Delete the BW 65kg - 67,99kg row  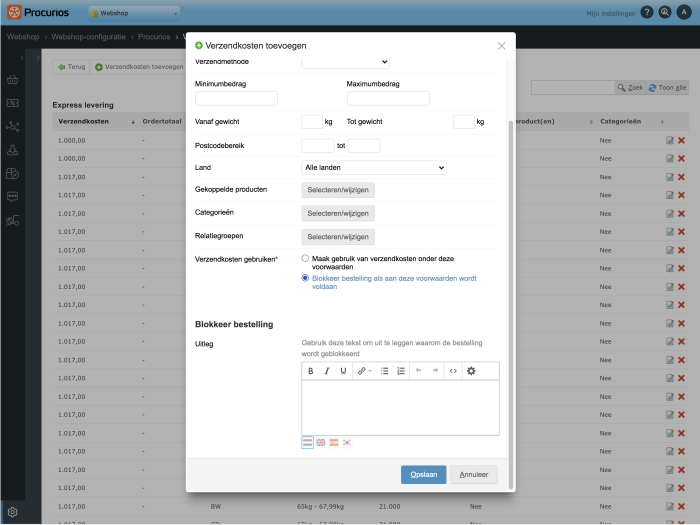tap(681, 507)
